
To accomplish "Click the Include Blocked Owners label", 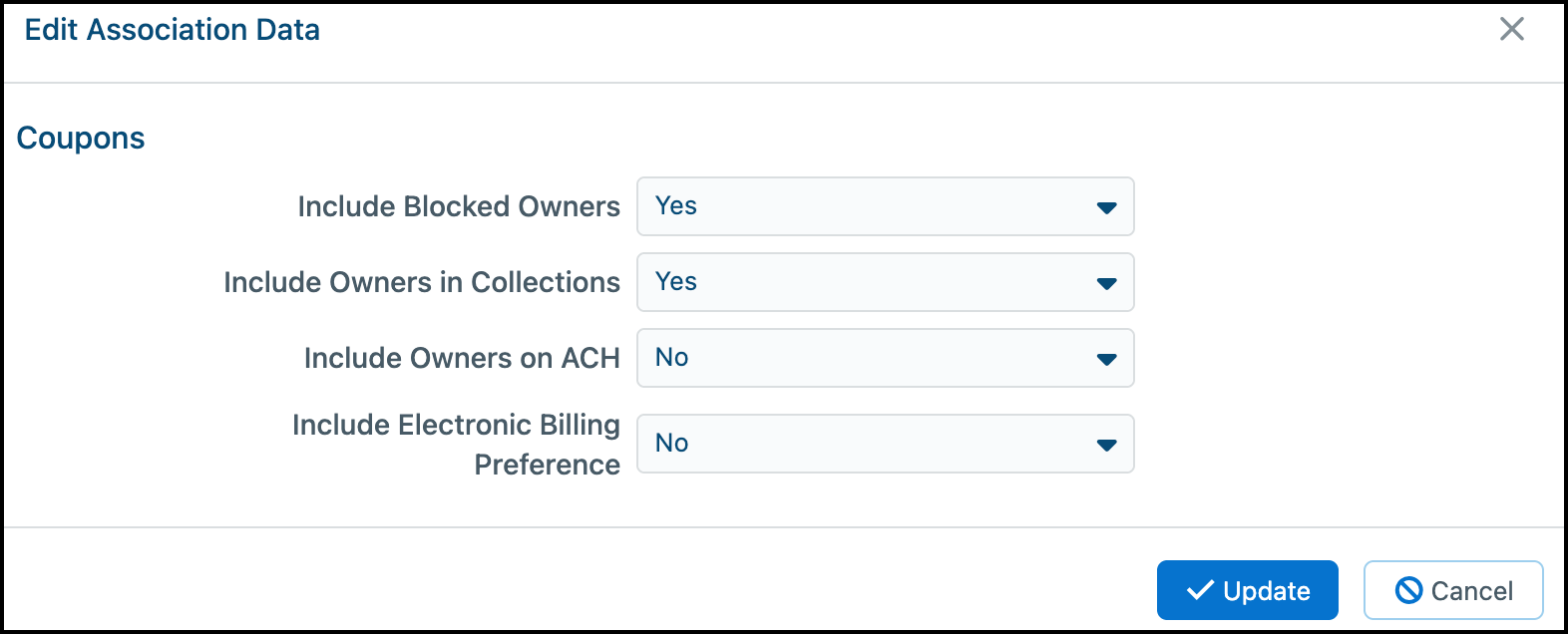I will (459, 206).
